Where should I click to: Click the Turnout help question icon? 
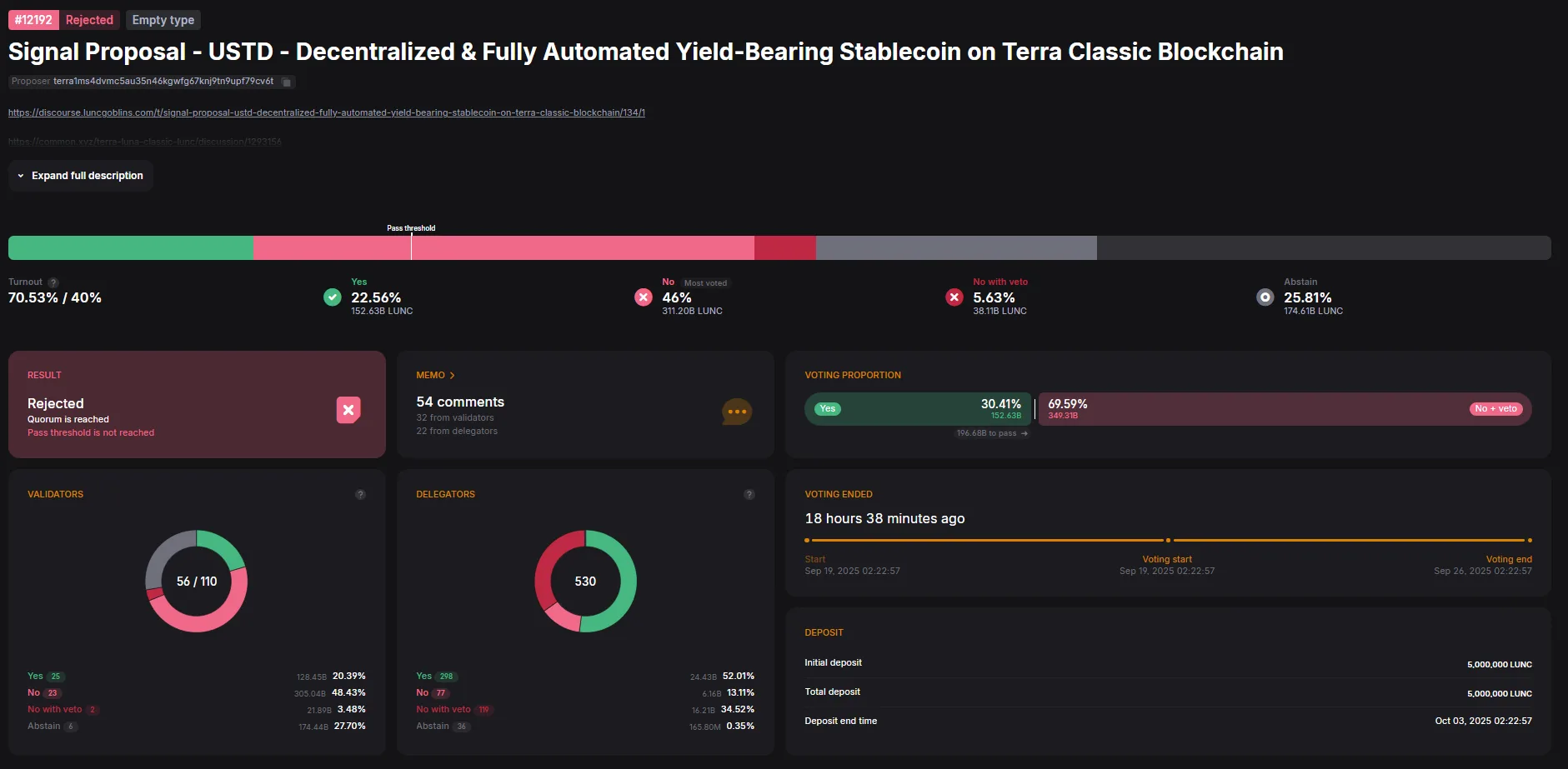click(53, 282)
